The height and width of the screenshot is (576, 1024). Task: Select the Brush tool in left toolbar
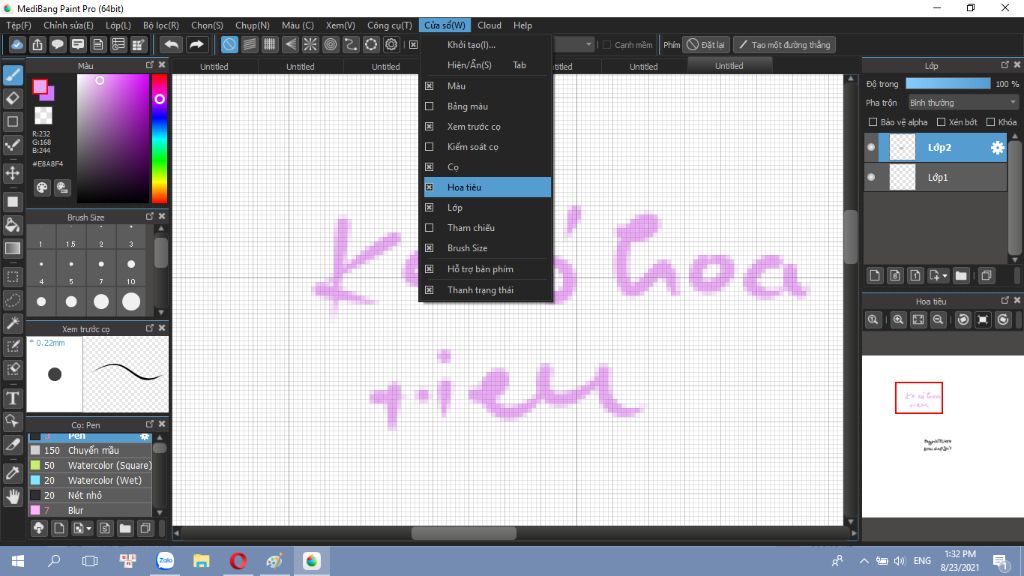(12, 75)
